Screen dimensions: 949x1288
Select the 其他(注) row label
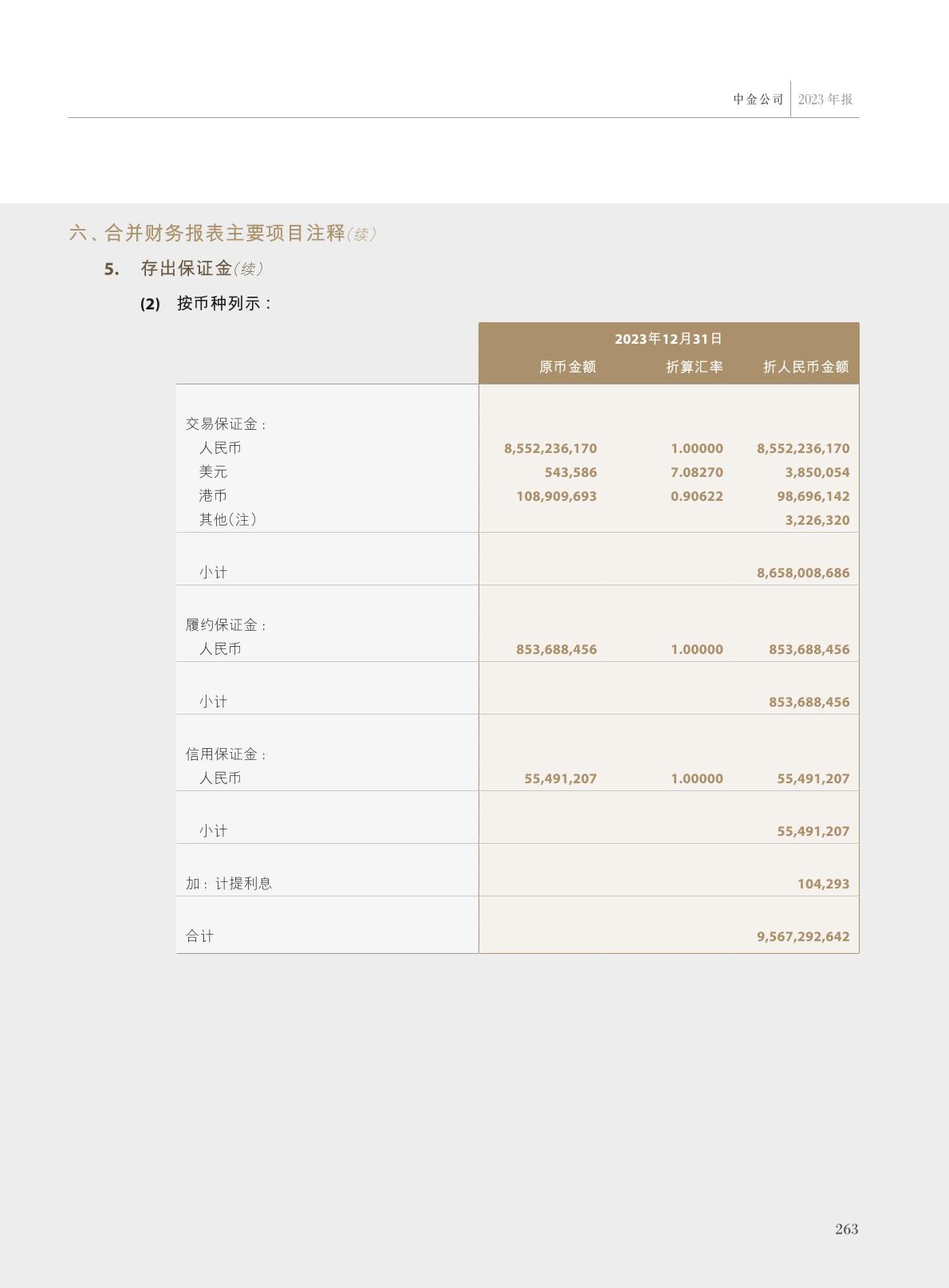(227, 520)
